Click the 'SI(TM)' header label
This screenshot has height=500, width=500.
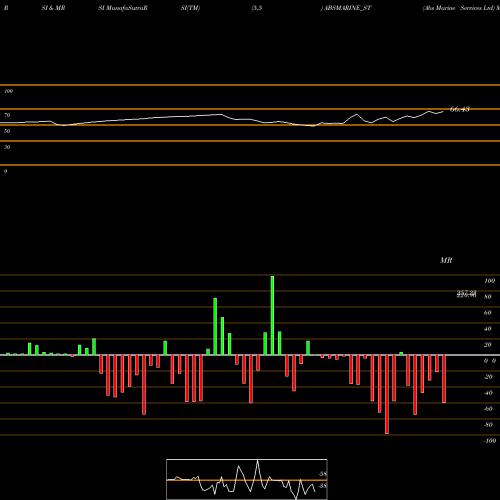(190, 8)
